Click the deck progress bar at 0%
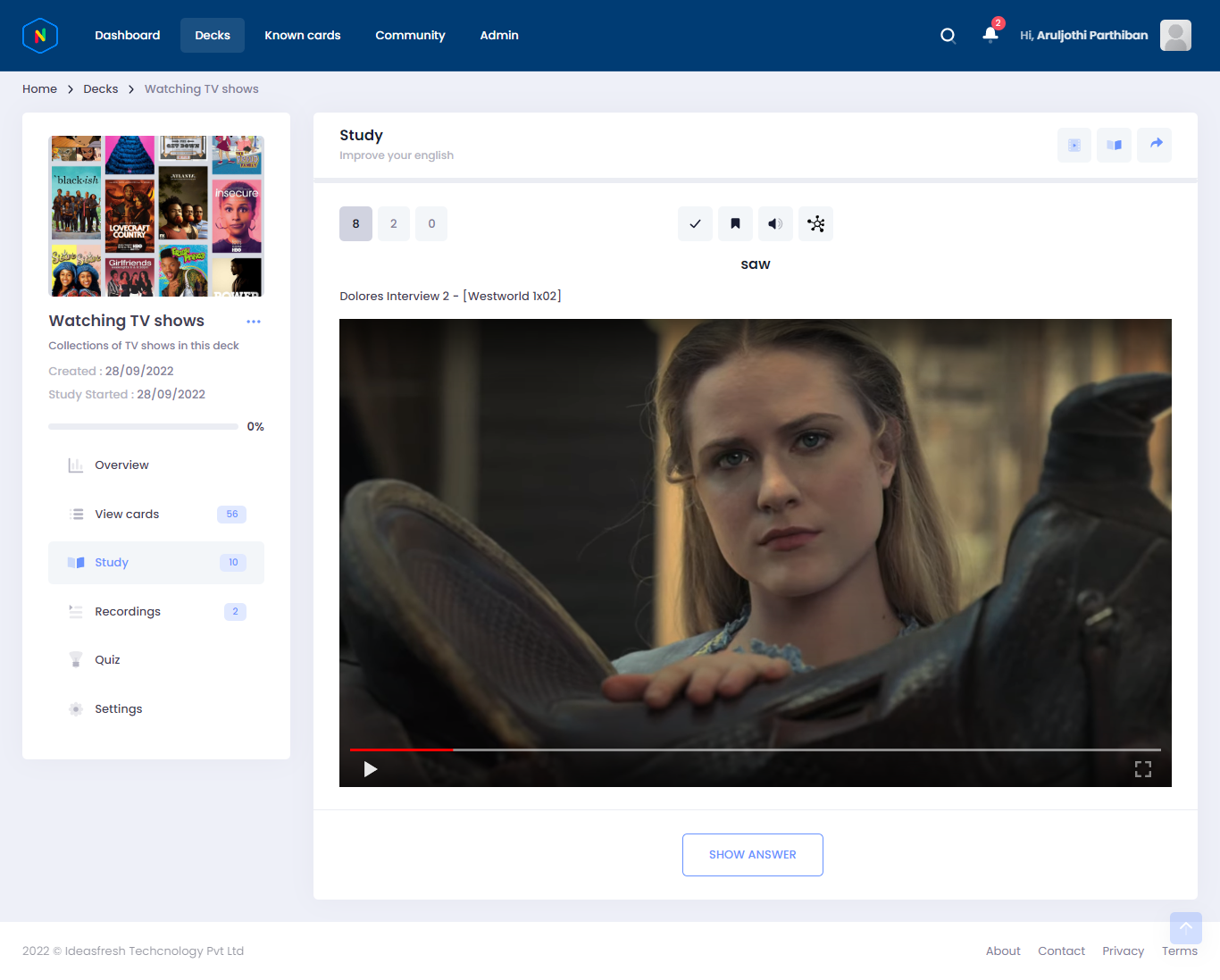This screenshot has height=980, width=1220. click(x=143, y=427)
